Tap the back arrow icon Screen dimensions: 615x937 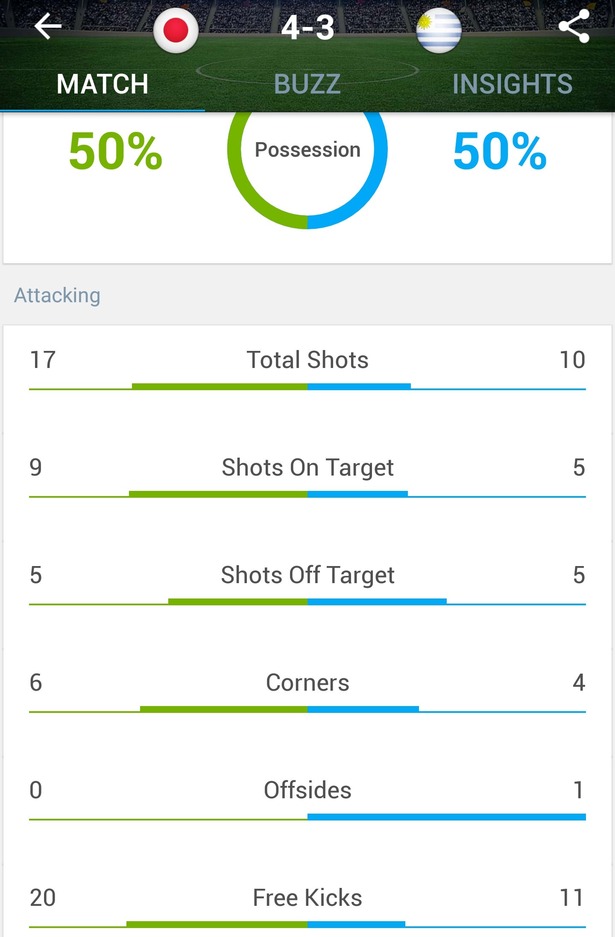[x=48, y=27]
